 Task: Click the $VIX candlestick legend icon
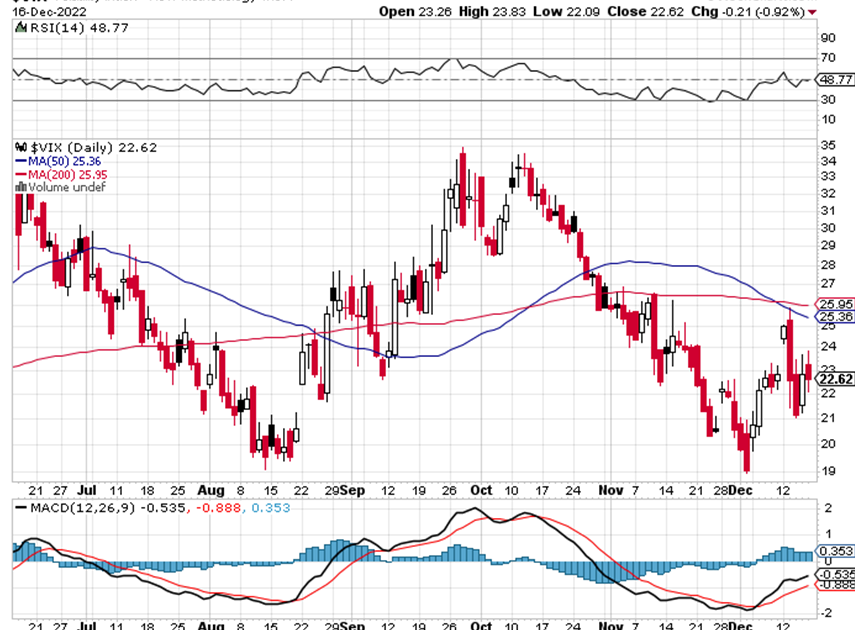17,147
